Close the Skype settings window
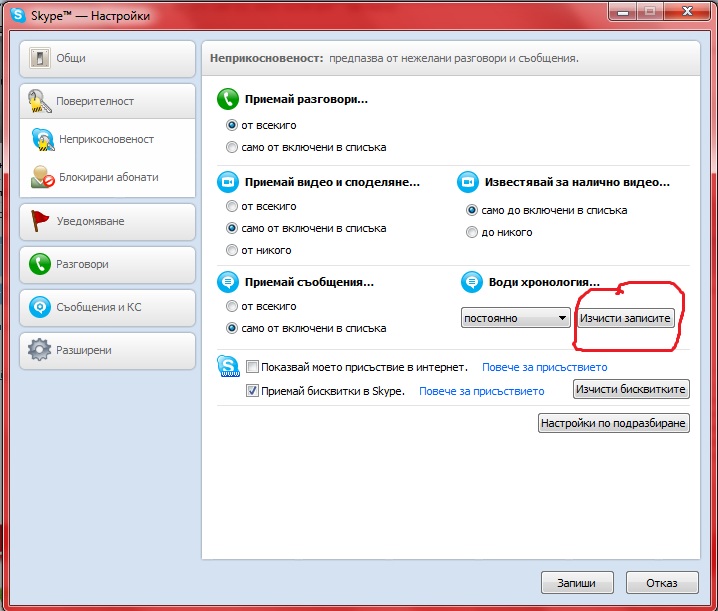 click(x=687, y=11)
